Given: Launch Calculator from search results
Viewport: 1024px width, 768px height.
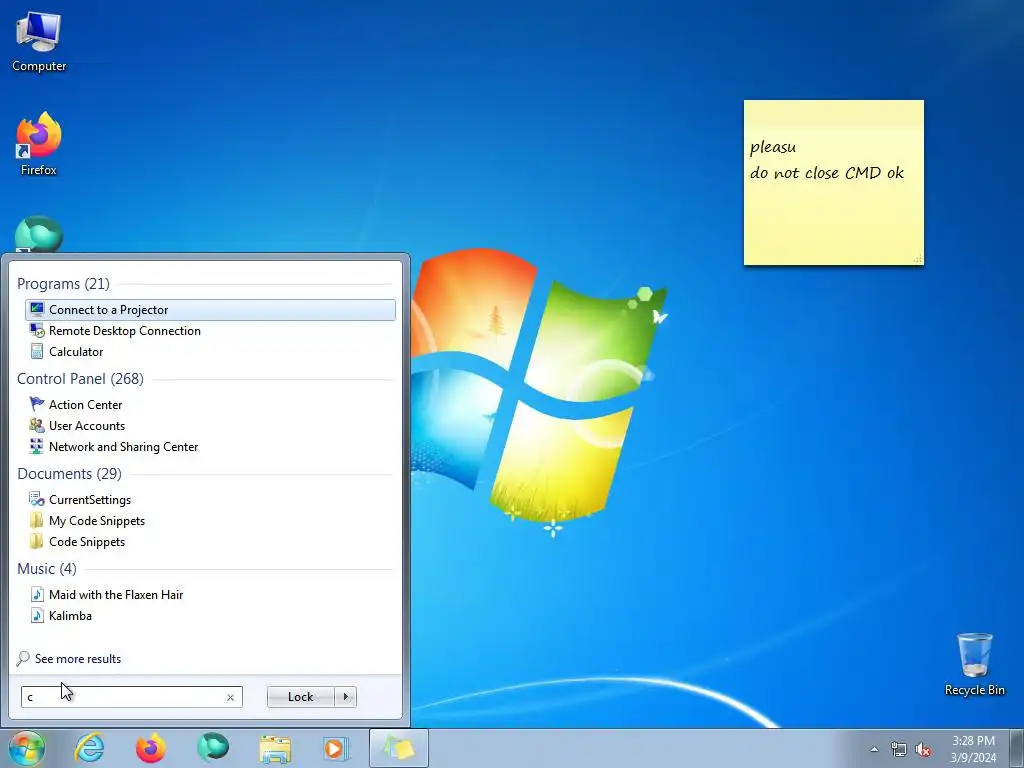Looking at the screenshot, I should (x=210, y=351).
